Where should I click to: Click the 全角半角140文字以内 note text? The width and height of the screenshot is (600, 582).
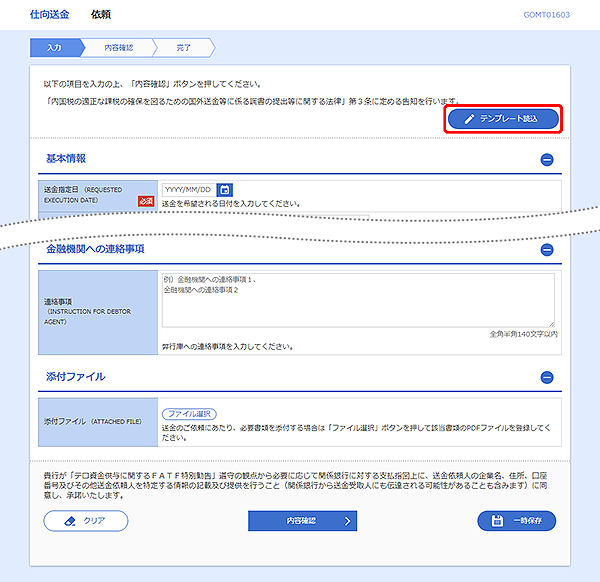(x=523, y=334)
